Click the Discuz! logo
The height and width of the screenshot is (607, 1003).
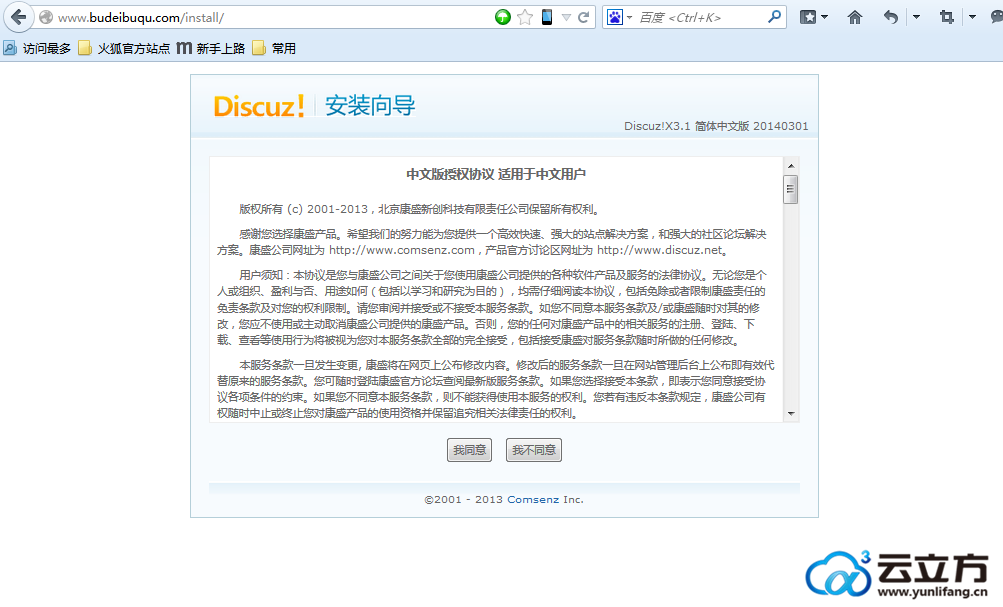259,106
